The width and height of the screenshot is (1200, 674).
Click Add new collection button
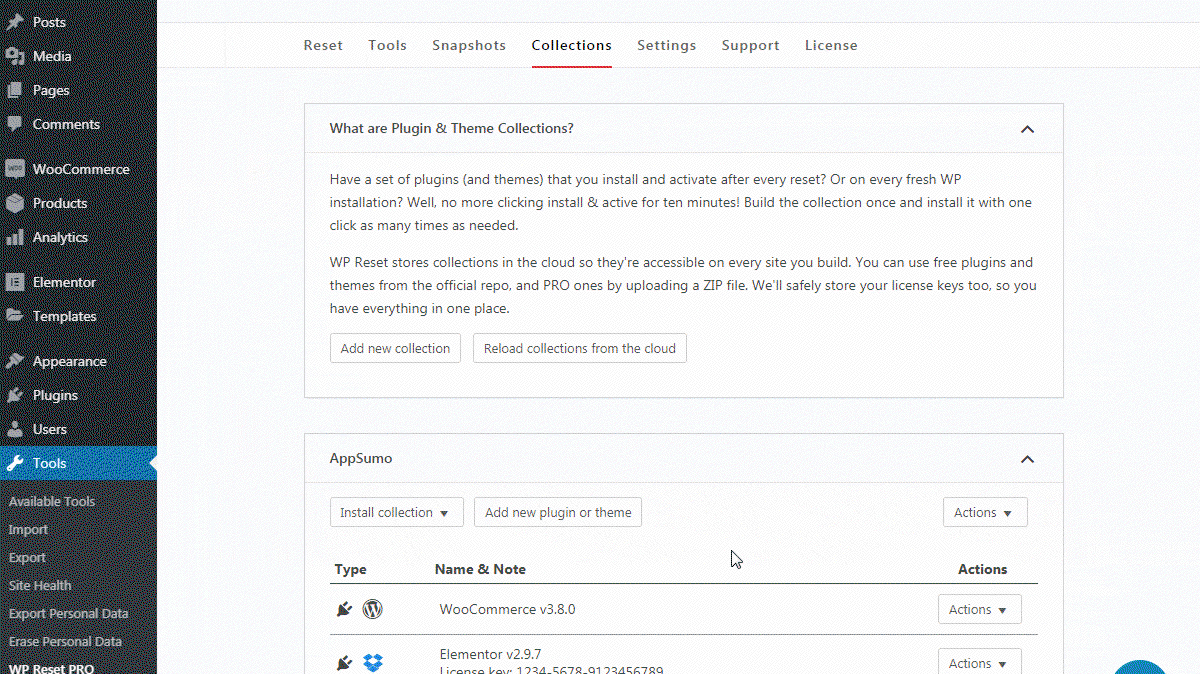tap(395, 348)
